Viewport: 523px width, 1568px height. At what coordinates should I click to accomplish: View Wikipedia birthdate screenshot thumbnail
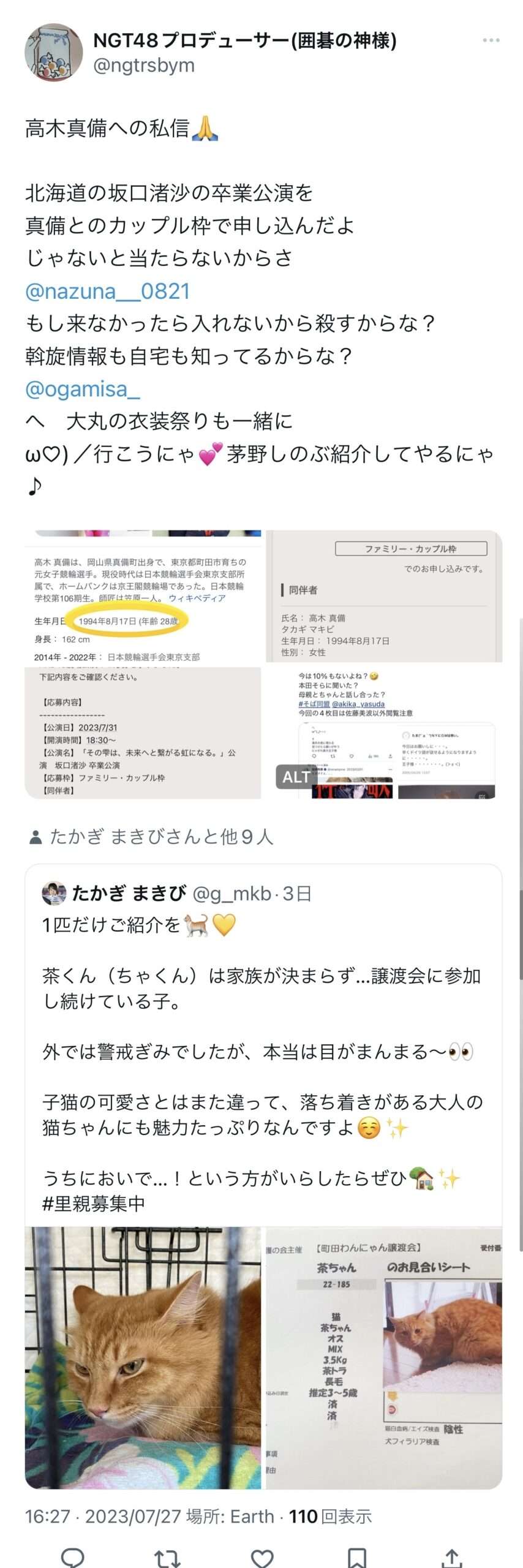pyautogui.click(x=143, y=597)
